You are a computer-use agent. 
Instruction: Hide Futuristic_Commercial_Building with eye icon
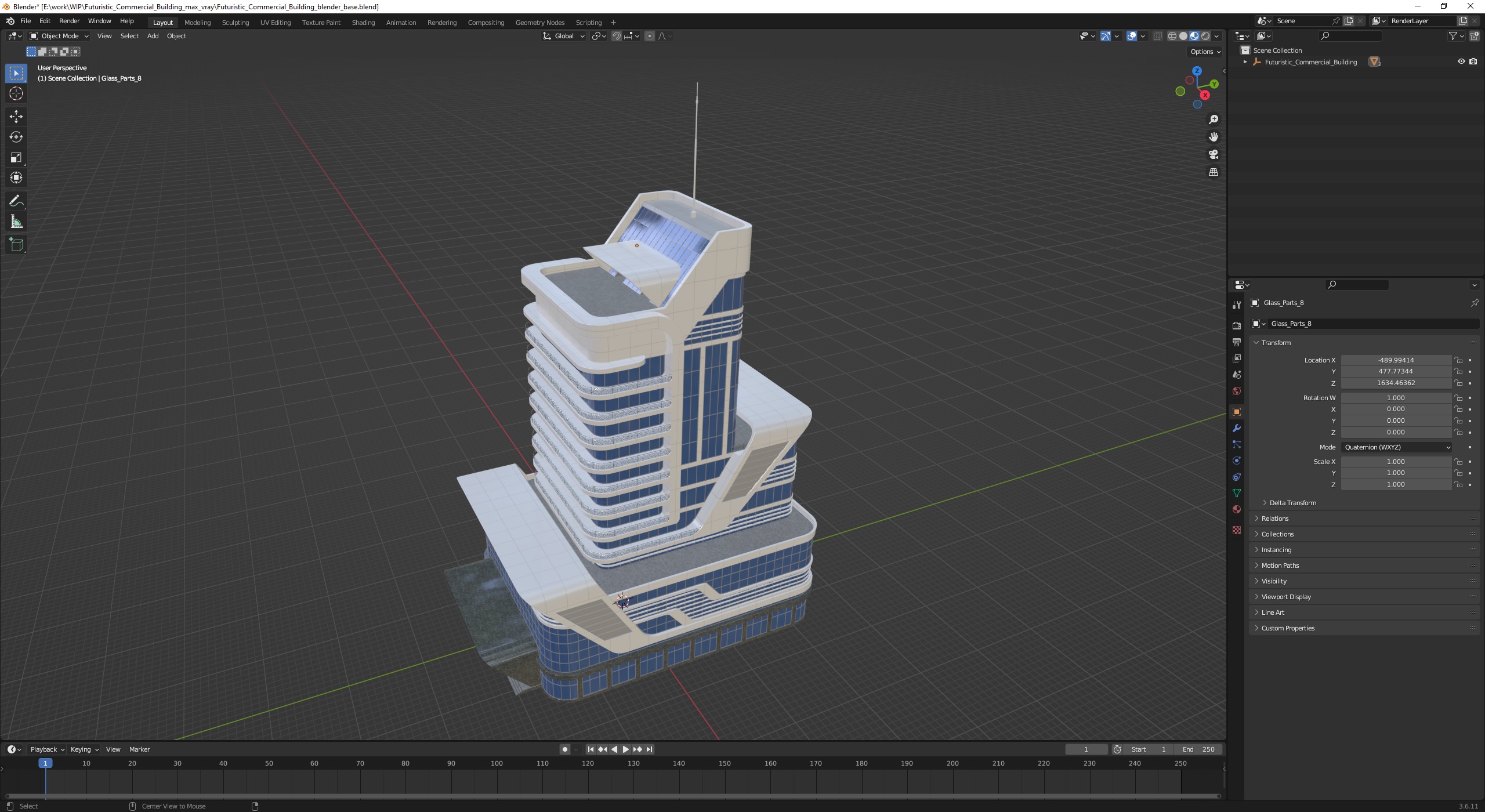1461,61
